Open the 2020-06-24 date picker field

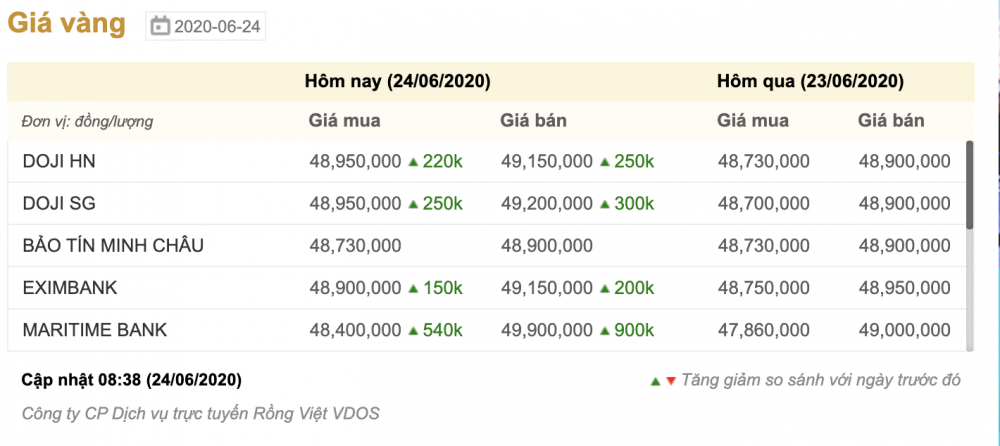[205, 26]
